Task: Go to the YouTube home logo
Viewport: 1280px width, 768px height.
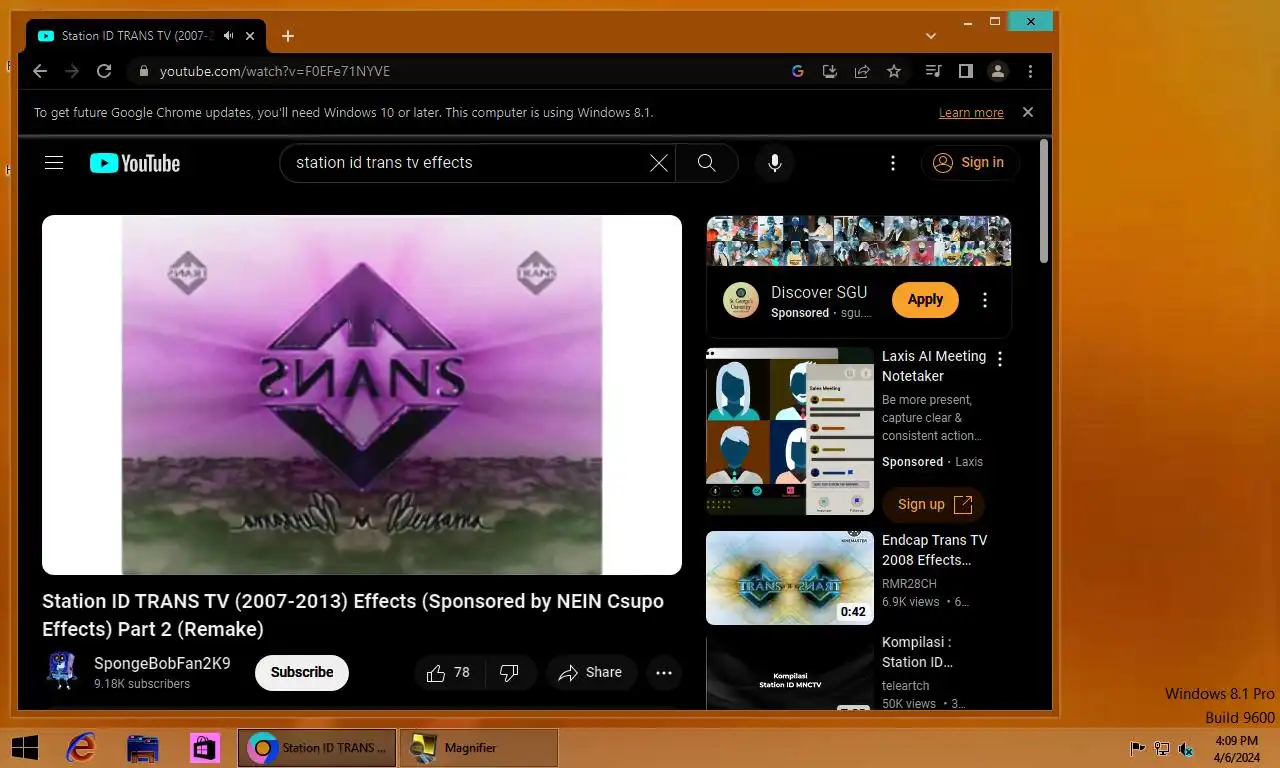Action: [x=135, y=163]
